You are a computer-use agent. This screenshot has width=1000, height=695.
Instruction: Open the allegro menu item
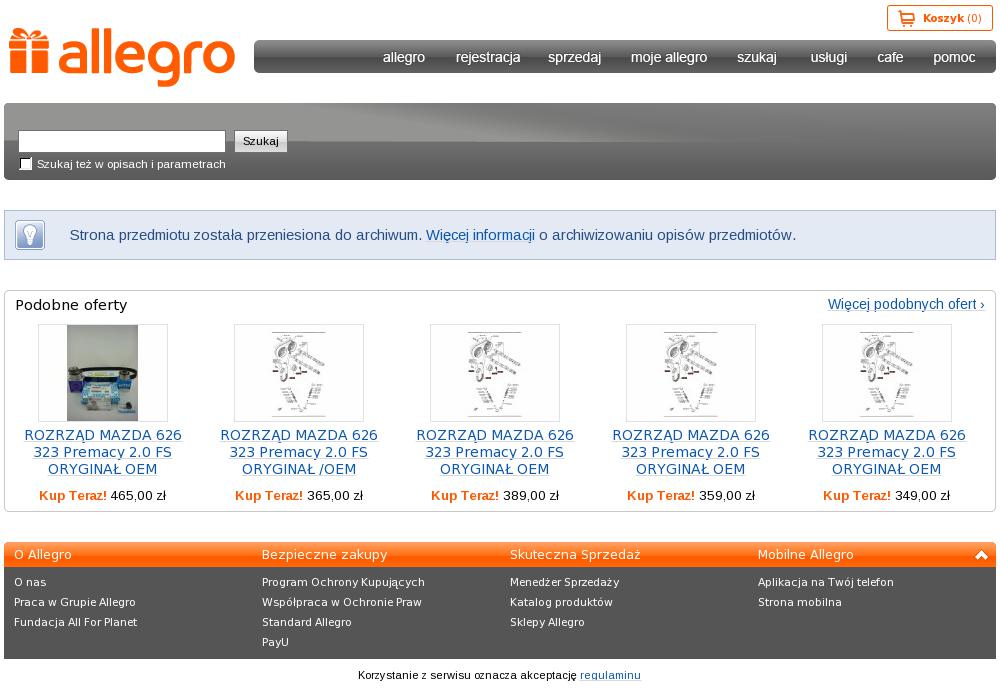(404, 57)
